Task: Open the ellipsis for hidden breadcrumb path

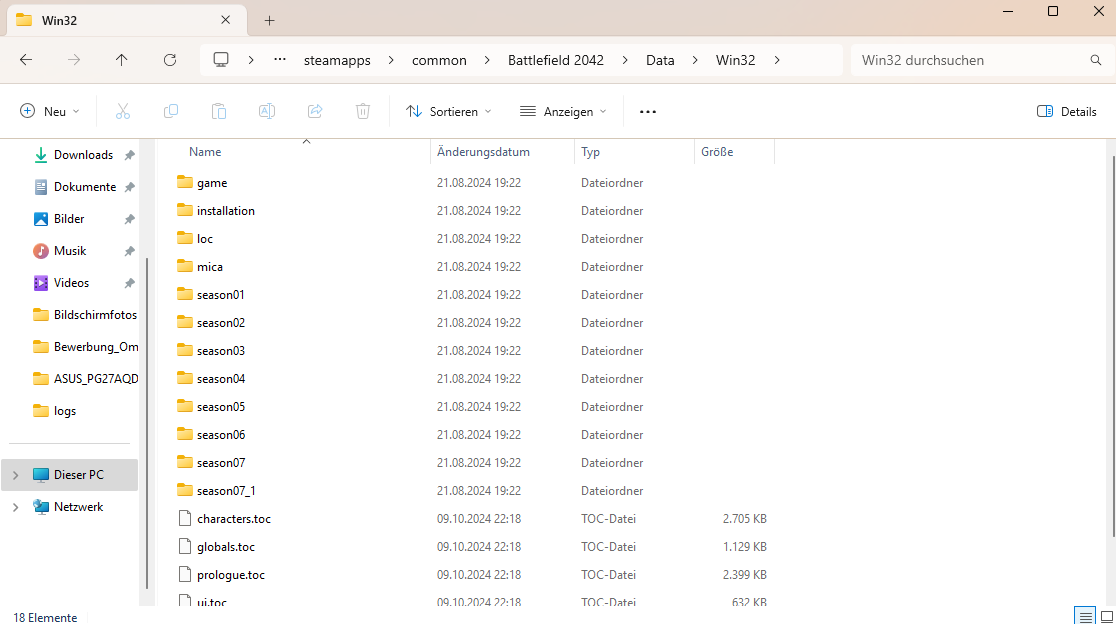Action: click(280, 60)
